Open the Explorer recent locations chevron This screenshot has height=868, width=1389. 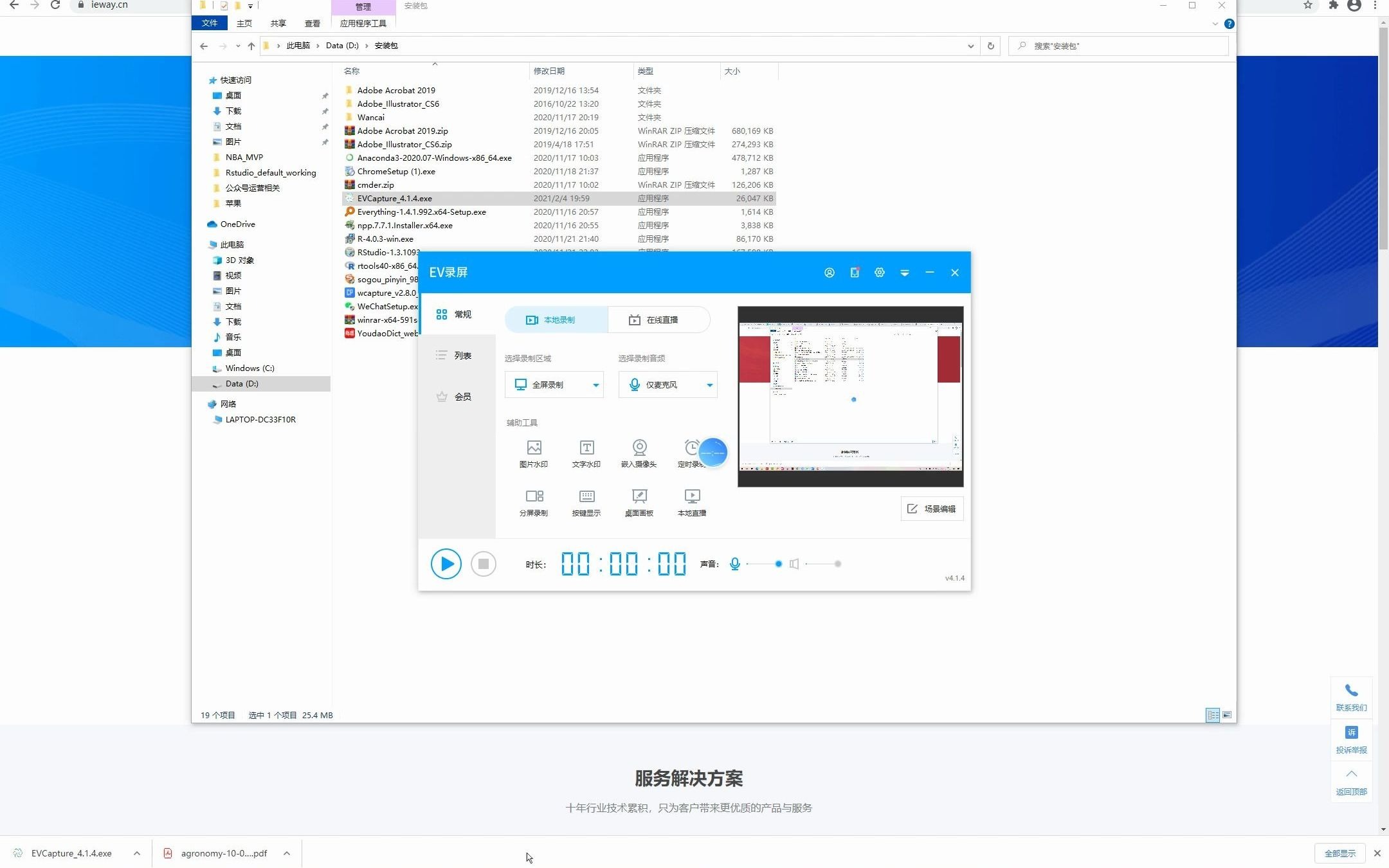pyautogui.click(x=238, y=46)
